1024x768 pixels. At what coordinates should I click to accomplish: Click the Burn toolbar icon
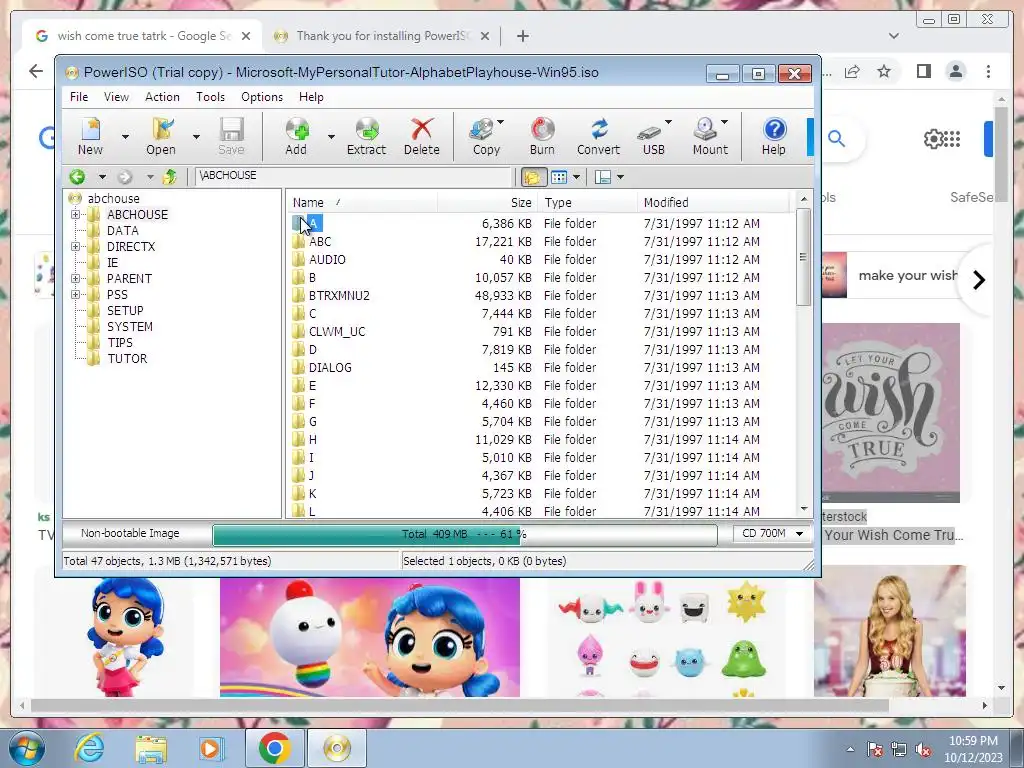[542, 136]
